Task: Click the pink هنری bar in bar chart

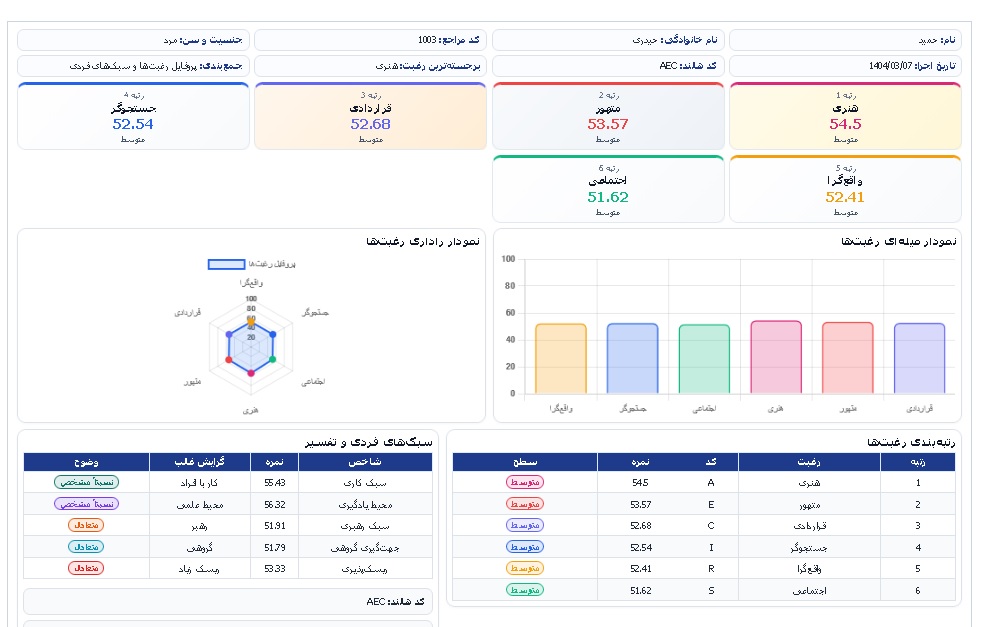Action: tap(776, 357)
